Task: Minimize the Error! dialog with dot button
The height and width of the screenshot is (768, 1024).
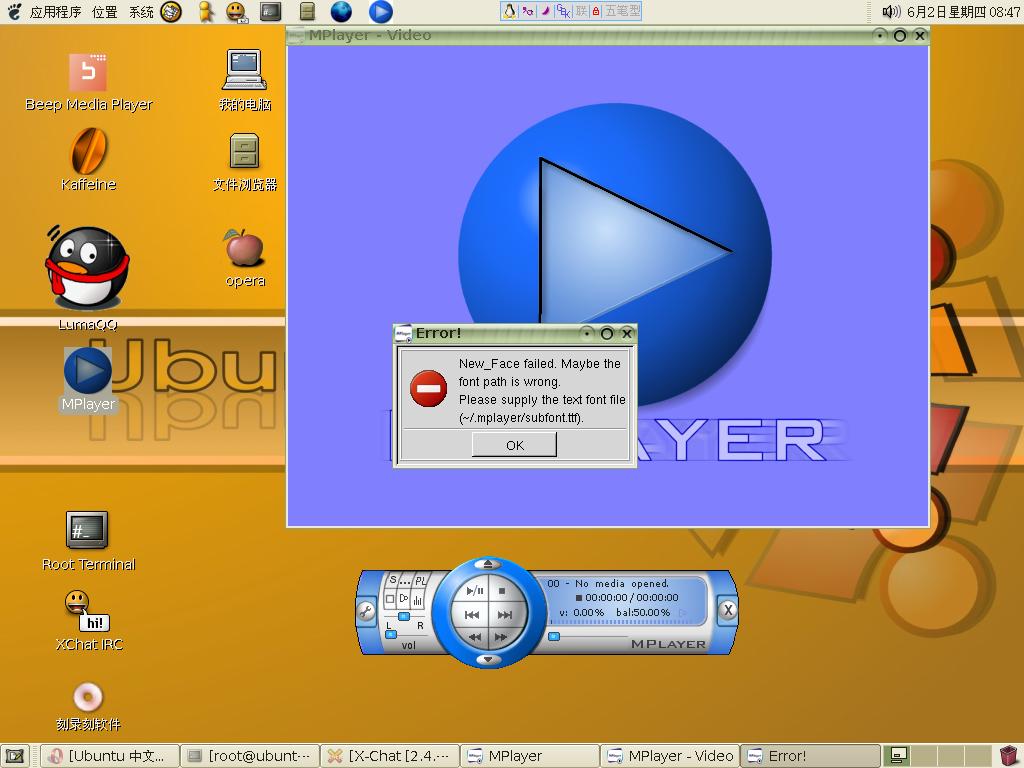Action: pos(586,334)
